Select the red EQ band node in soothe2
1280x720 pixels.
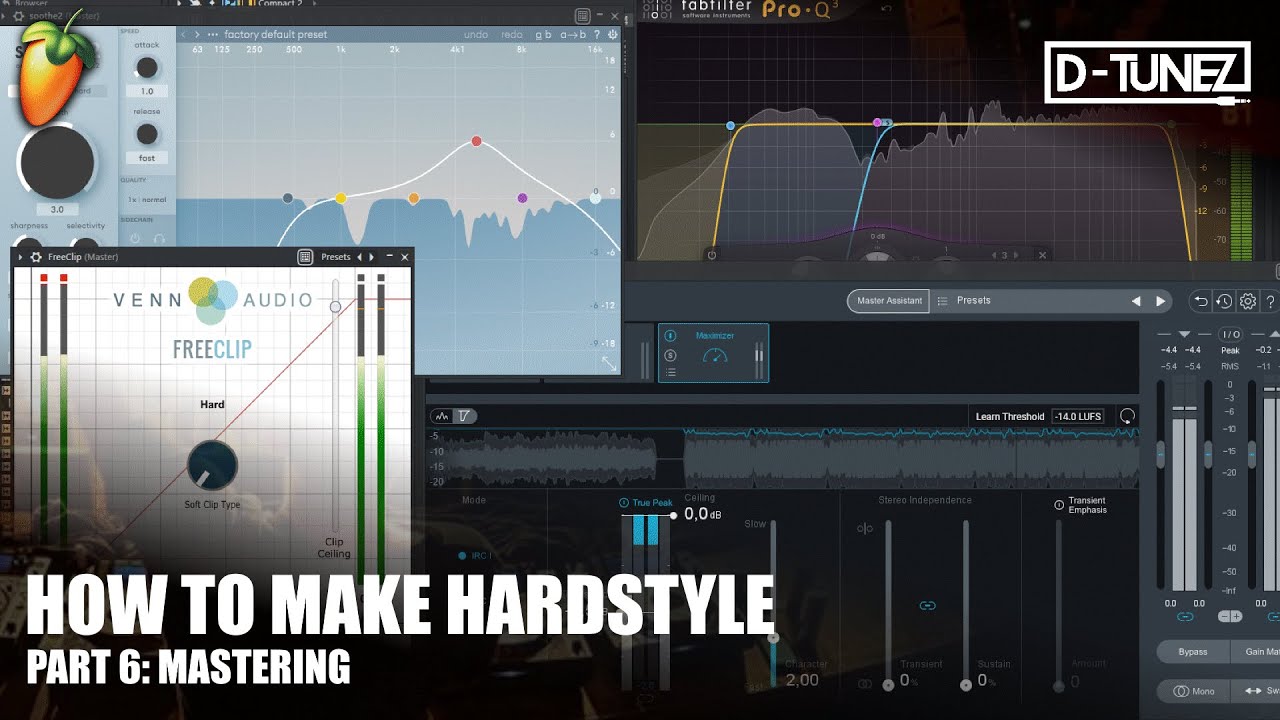[477, 141]
